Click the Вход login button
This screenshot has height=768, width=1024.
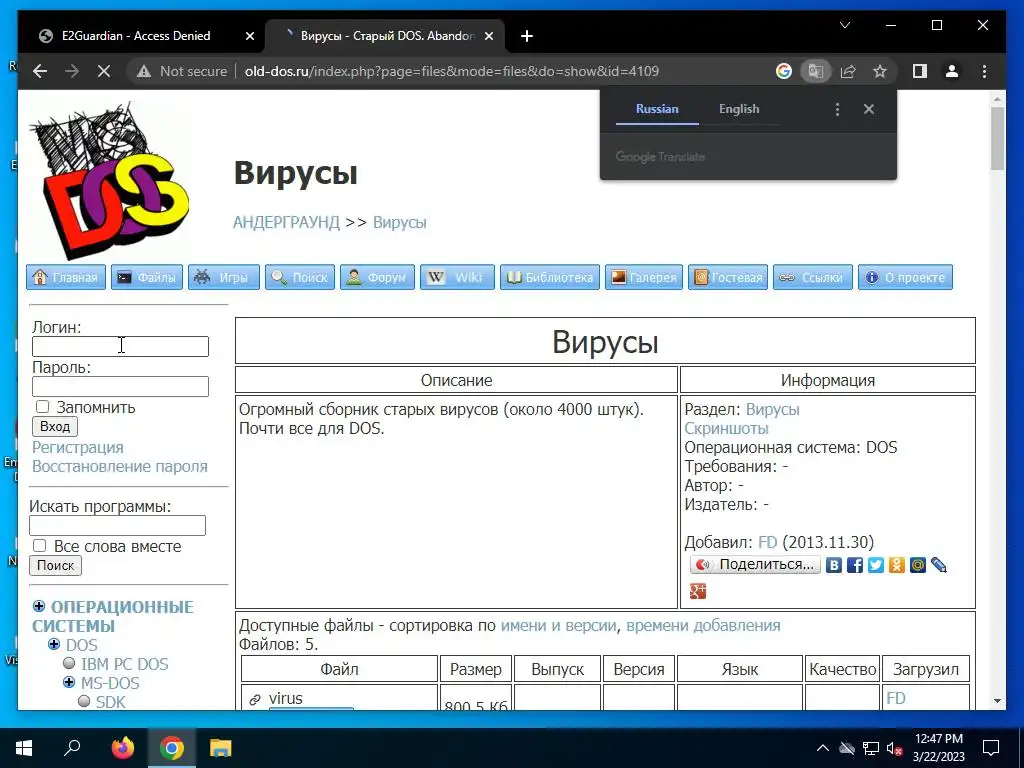click(x=55, y=426)
